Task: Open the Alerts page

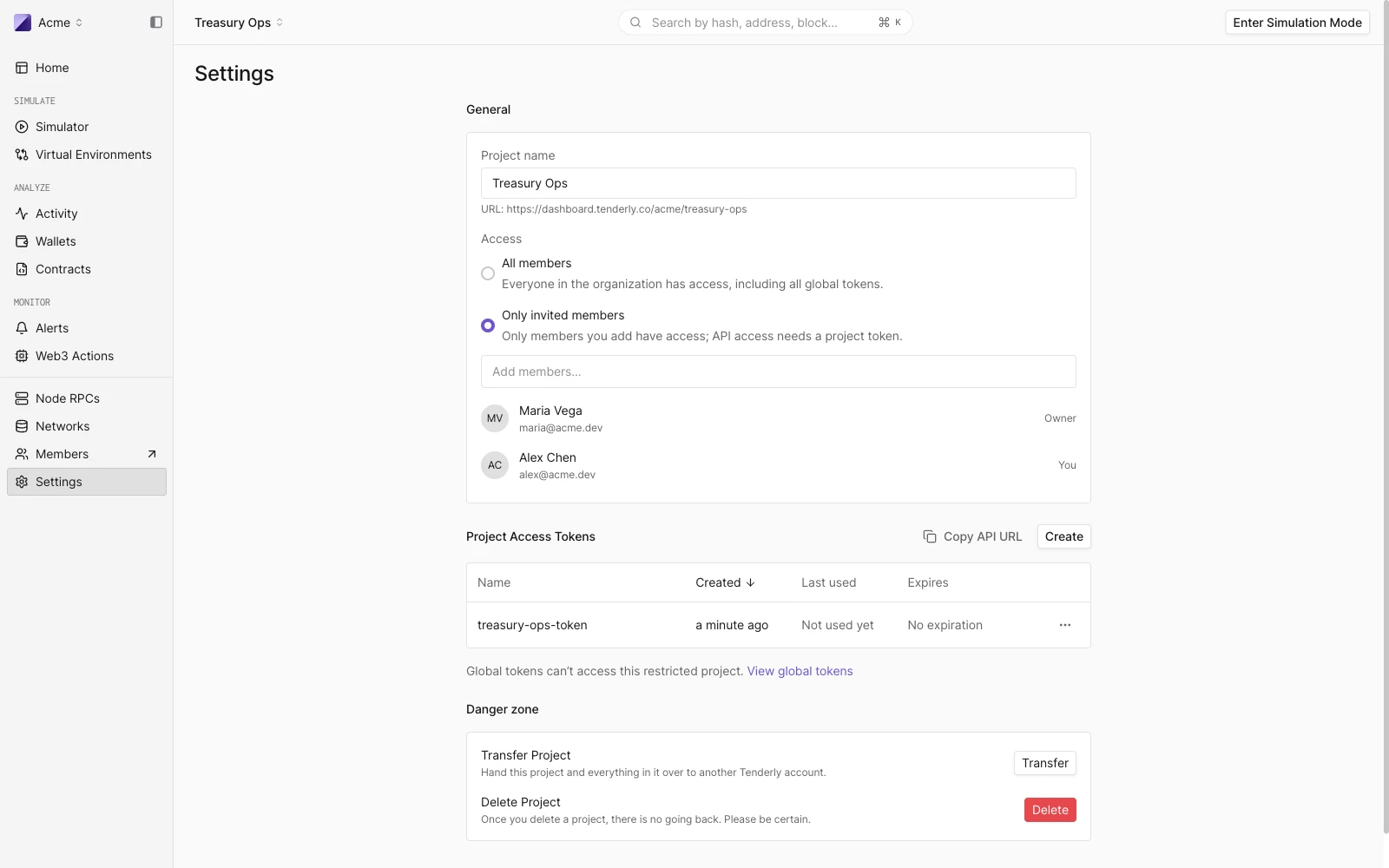Action: 87,328
